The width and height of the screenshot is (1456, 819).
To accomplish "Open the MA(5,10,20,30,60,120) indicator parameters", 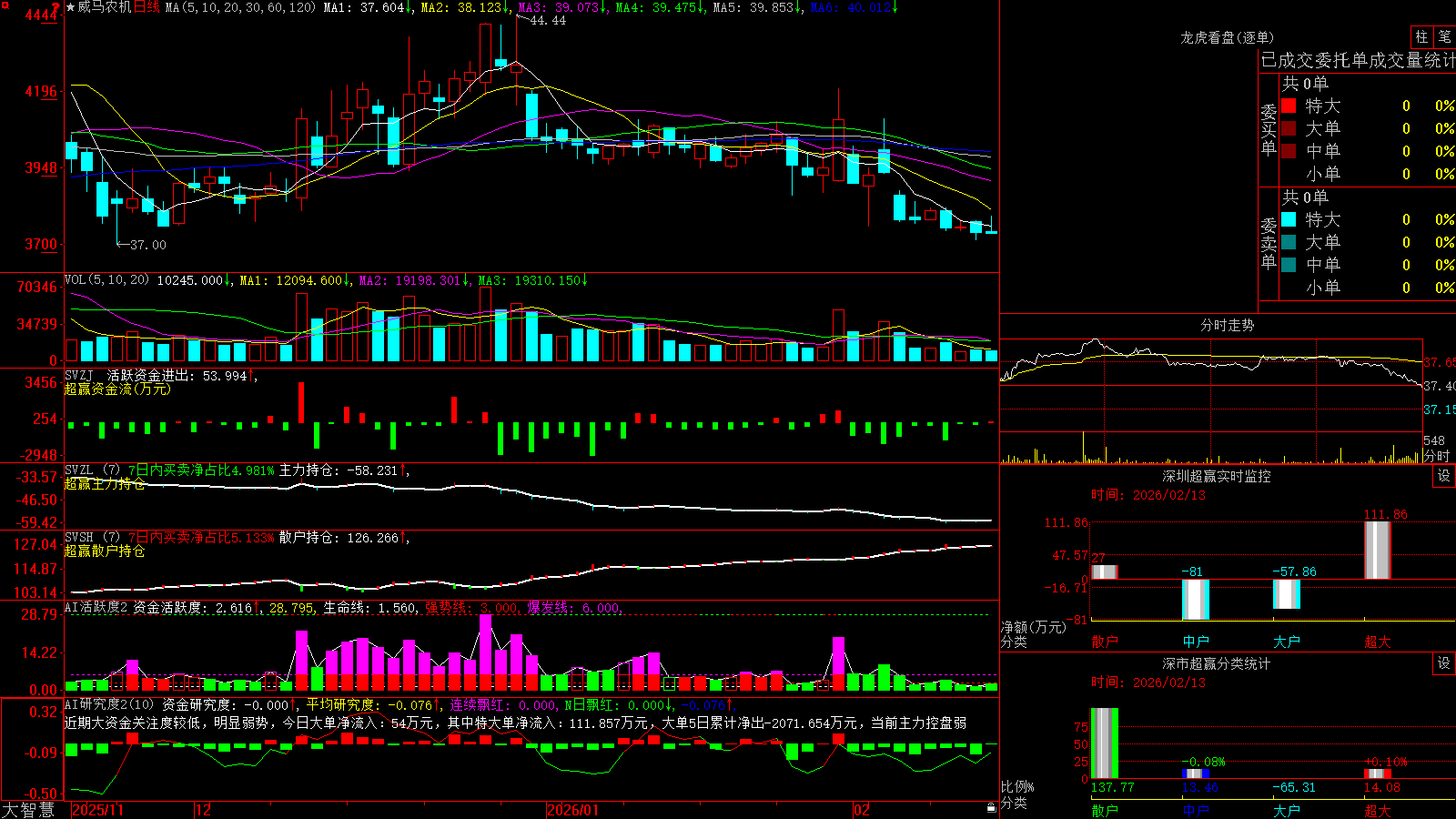I will click(240, 7).
